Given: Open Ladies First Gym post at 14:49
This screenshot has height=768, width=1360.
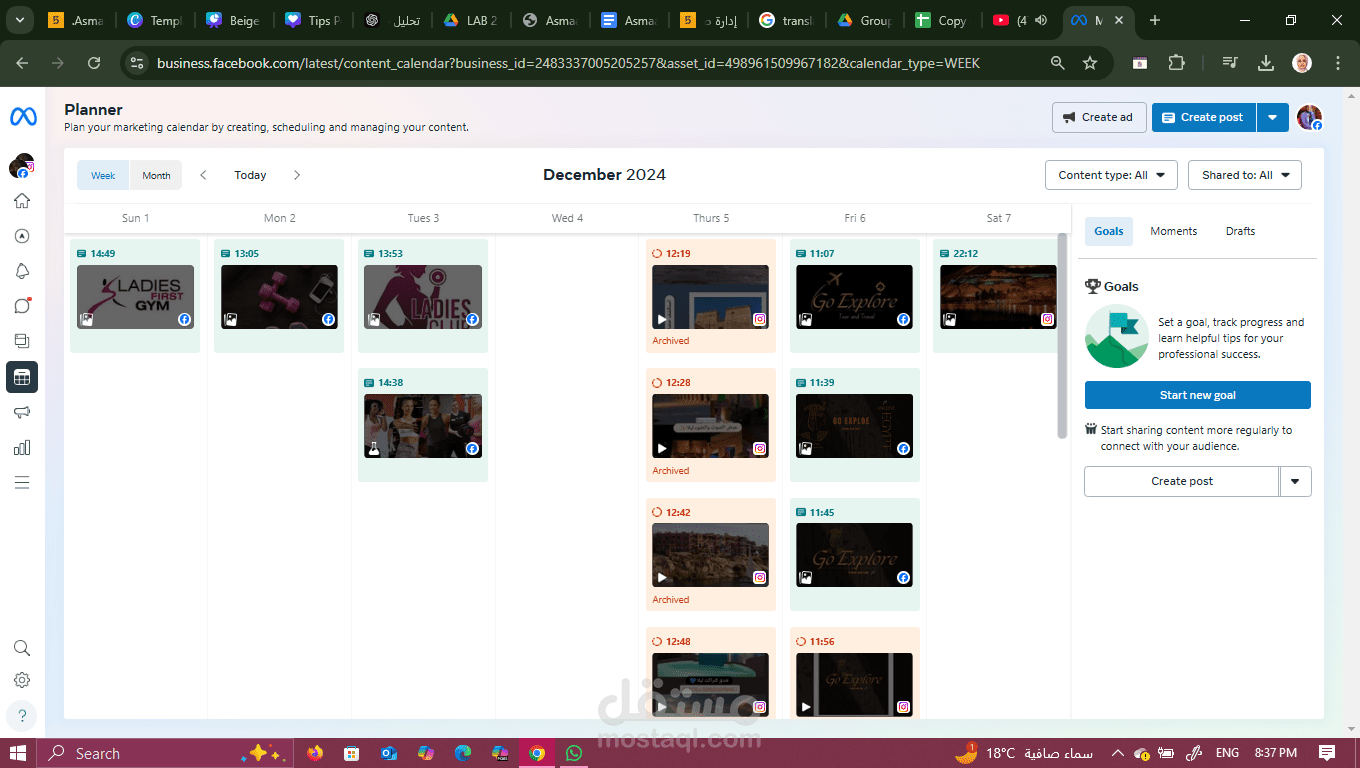Looking at the screenshot, I should tap(135, 297).
